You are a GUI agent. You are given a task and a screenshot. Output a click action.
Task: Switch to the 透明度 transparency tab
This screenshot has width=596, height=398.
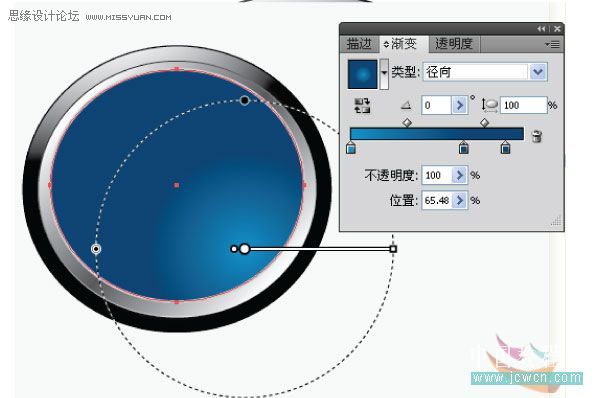coord(454,44)
